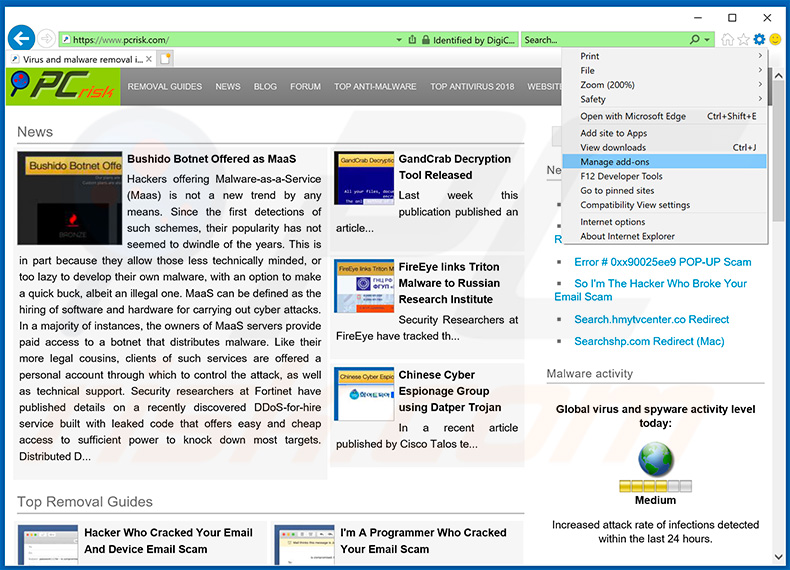The height and width of the screenshot is (570, 790).
Task: Open TOP ANTI-MALWARE nav link
Action: (375, 87)
